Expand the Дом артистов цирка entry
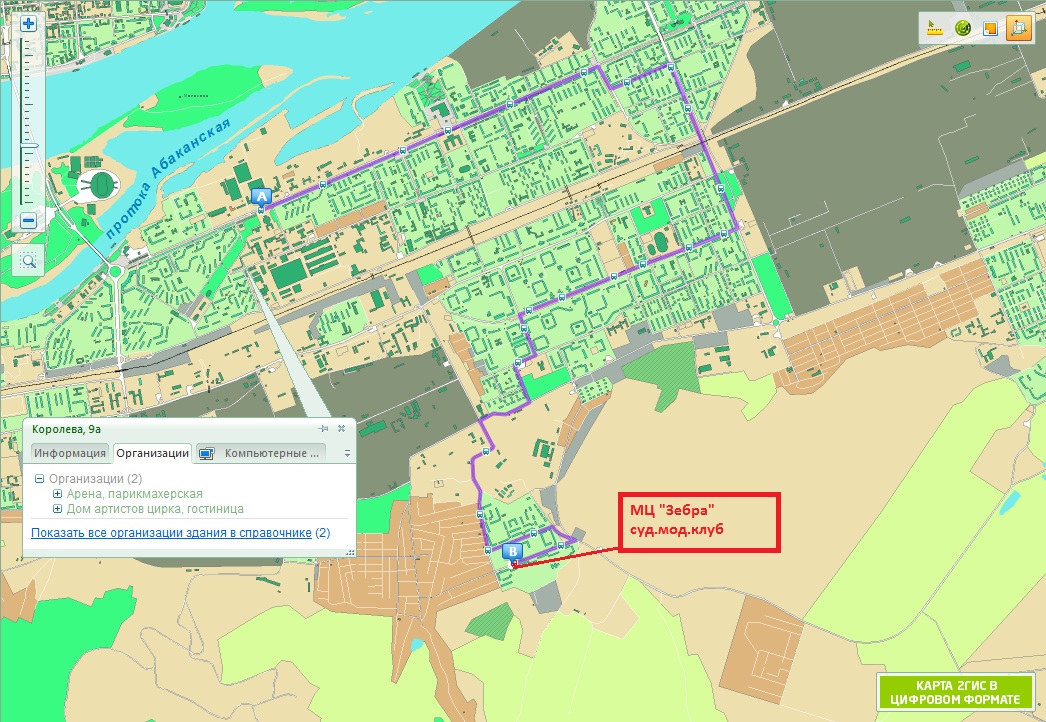Image resolution: width=1046 pixels, height=722 pixels. 57,508
